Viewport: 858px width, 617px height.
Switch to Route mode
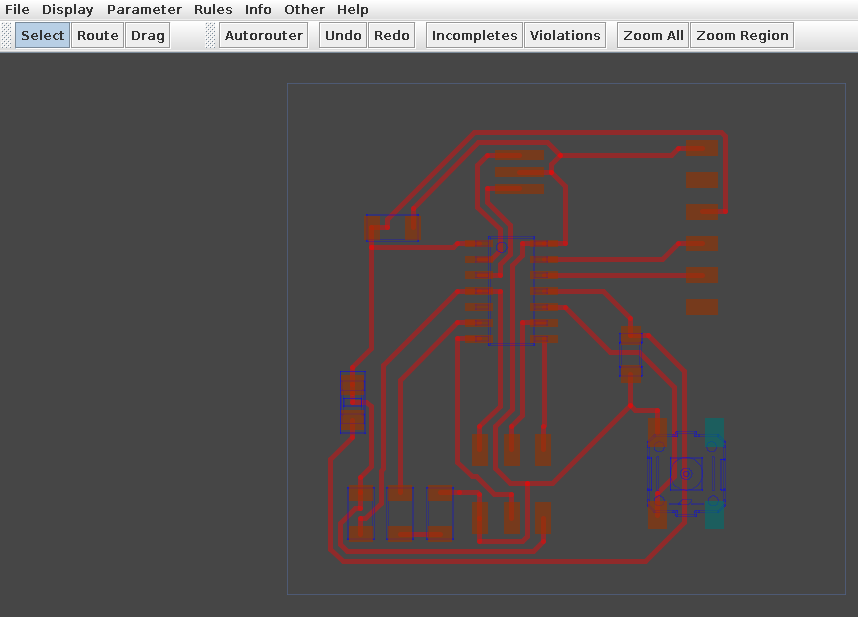coord(97,36)
